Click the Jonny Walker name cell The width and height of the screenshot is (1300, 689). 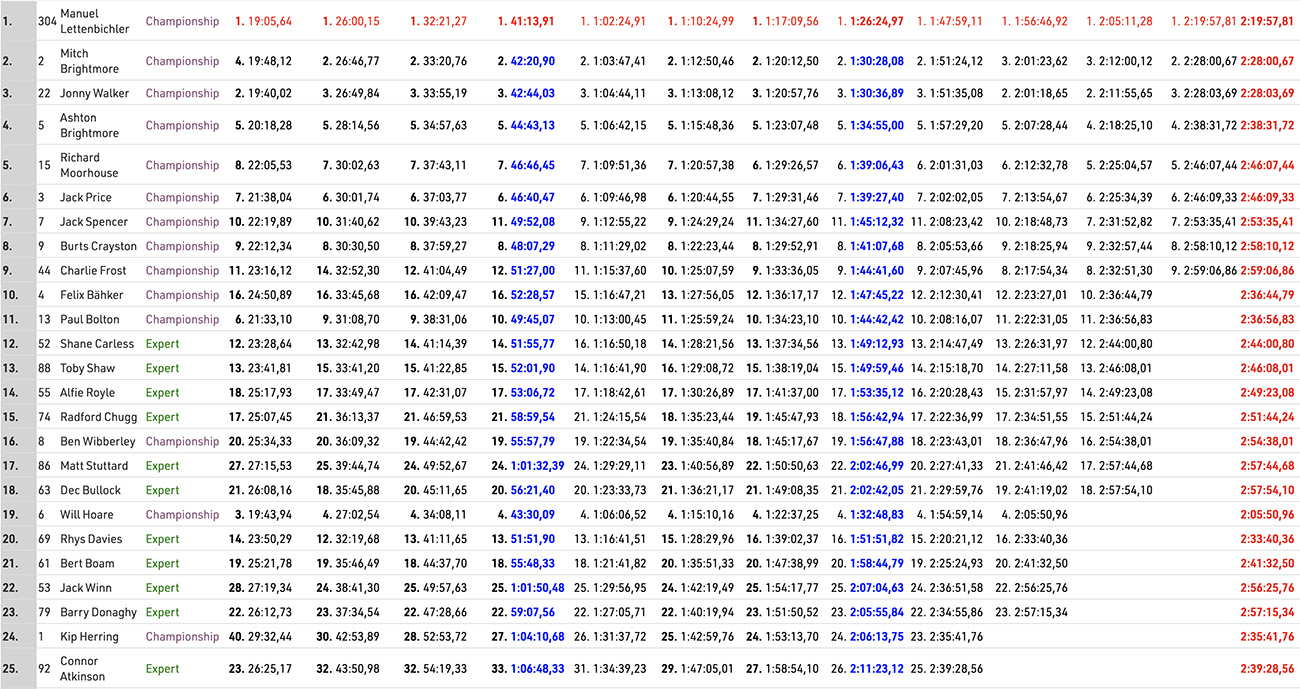pos(94,93)
